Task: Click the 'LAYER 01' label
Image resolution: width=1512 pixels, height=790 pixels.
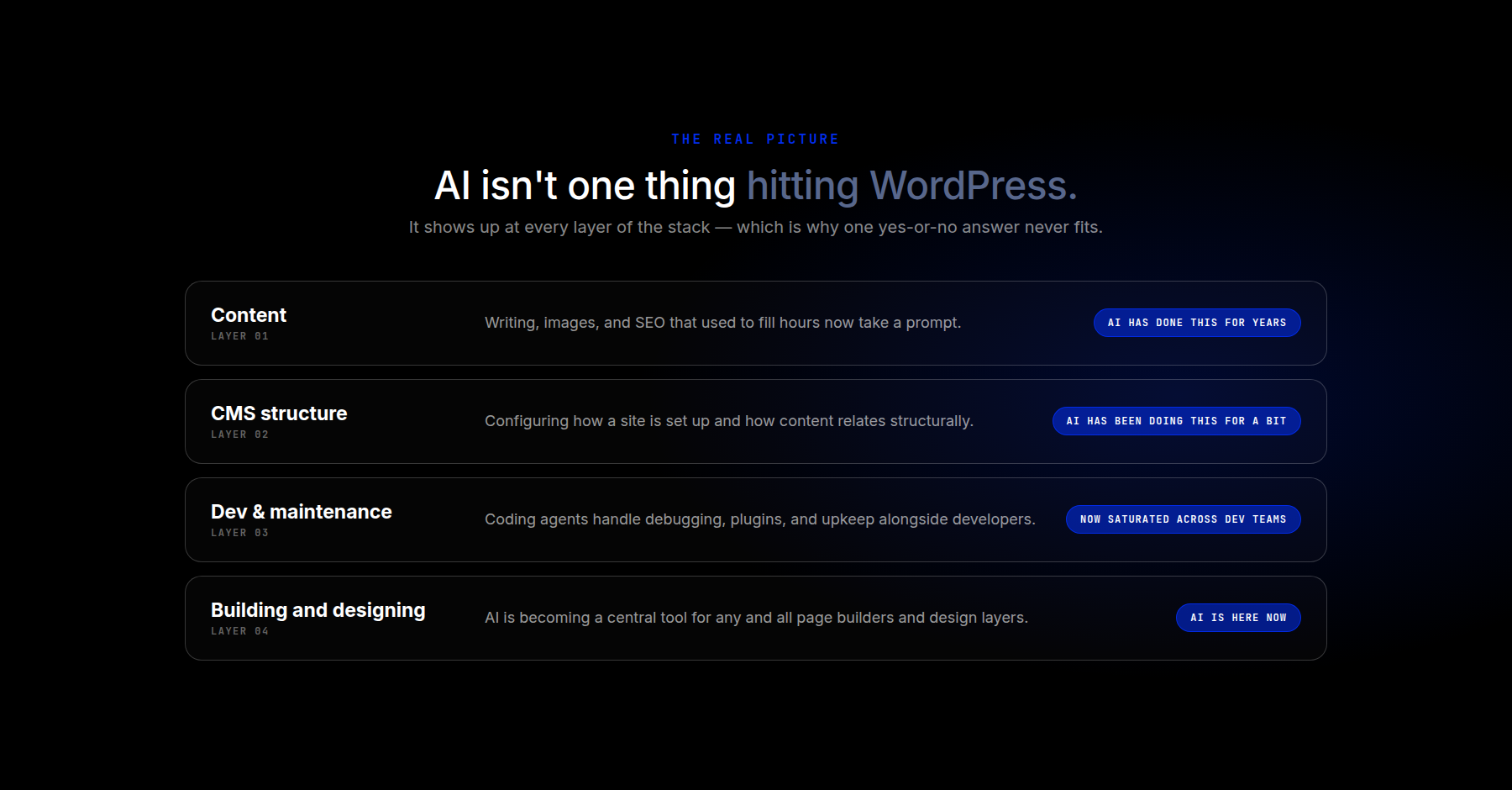Action: click(x=239, y=336)
